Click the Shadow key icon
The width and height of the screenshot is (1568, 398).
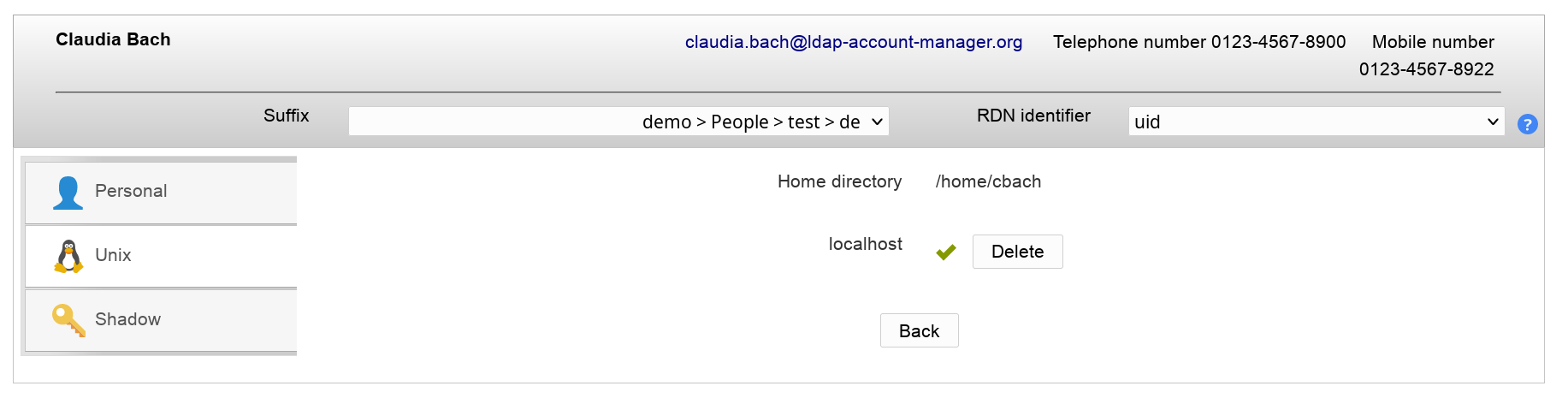tap(68, 320)
